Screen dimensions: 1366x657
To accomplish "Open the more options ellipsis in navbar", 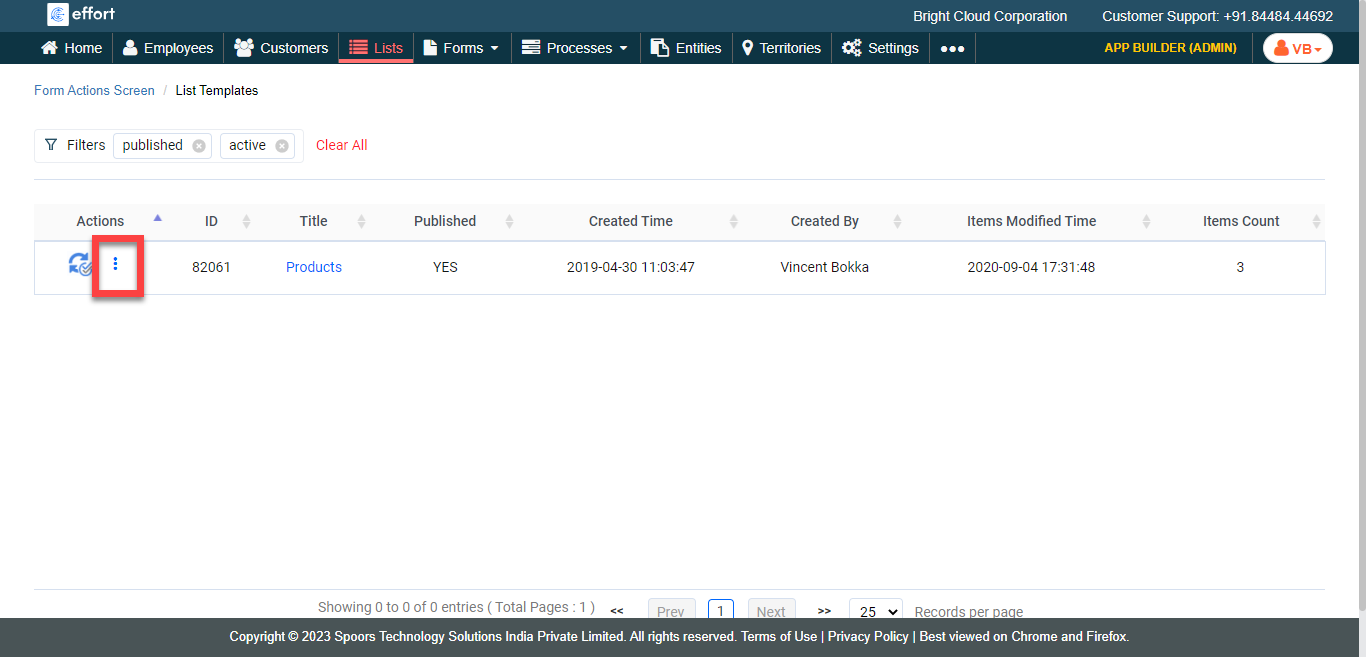I will [952, 48].
